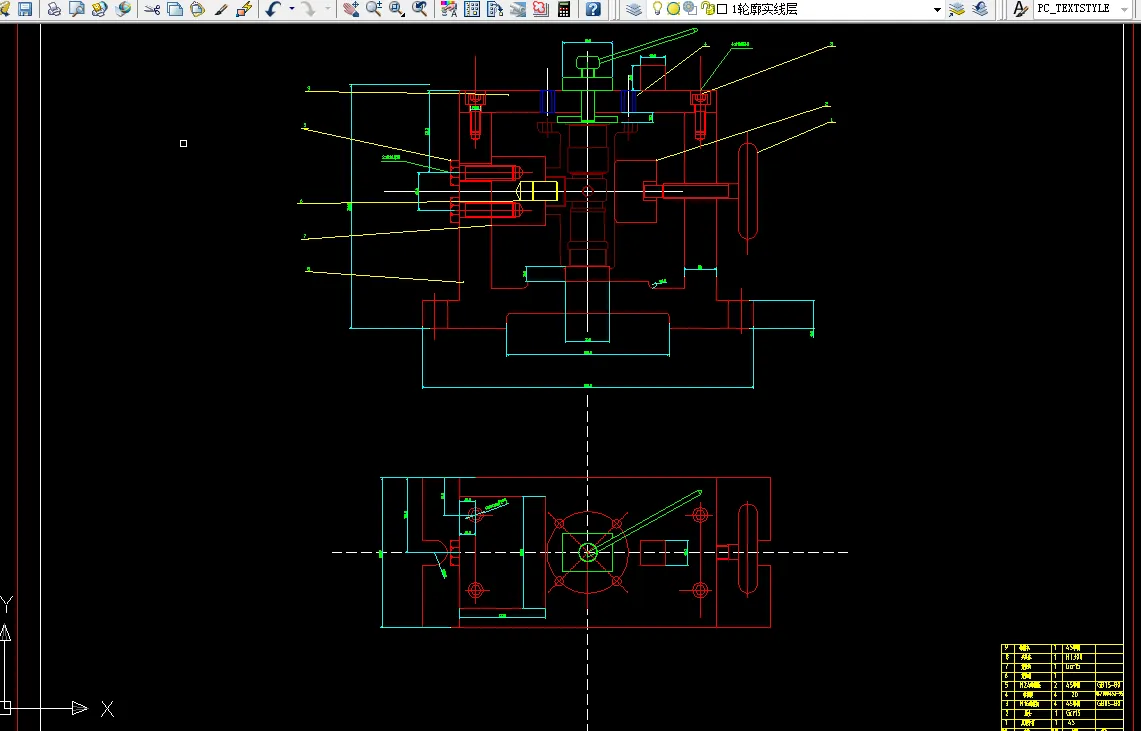Toggle layer on/off light bulb
This screenshot has width=1141, height=731.
(x=657, y=9)
